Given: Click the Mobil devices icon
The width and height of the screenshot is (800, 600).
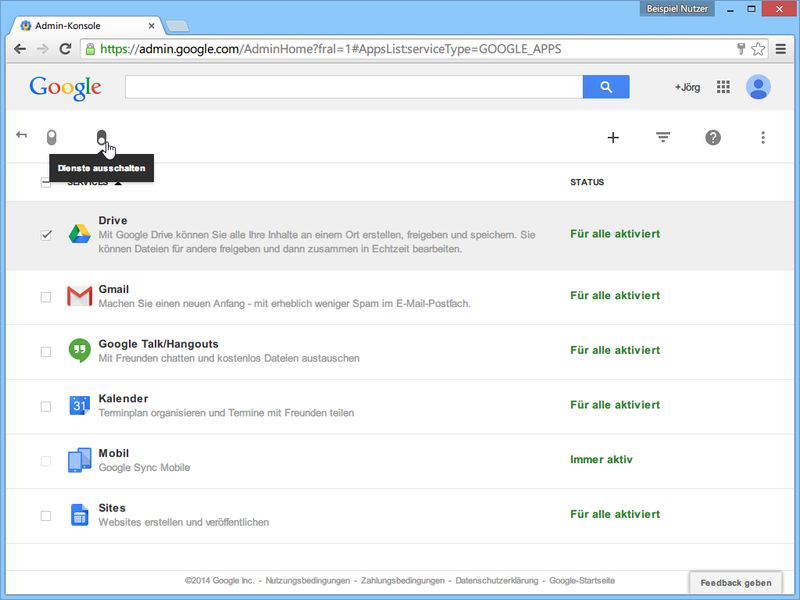Looking at the screenshot, I should coord(80,460).
